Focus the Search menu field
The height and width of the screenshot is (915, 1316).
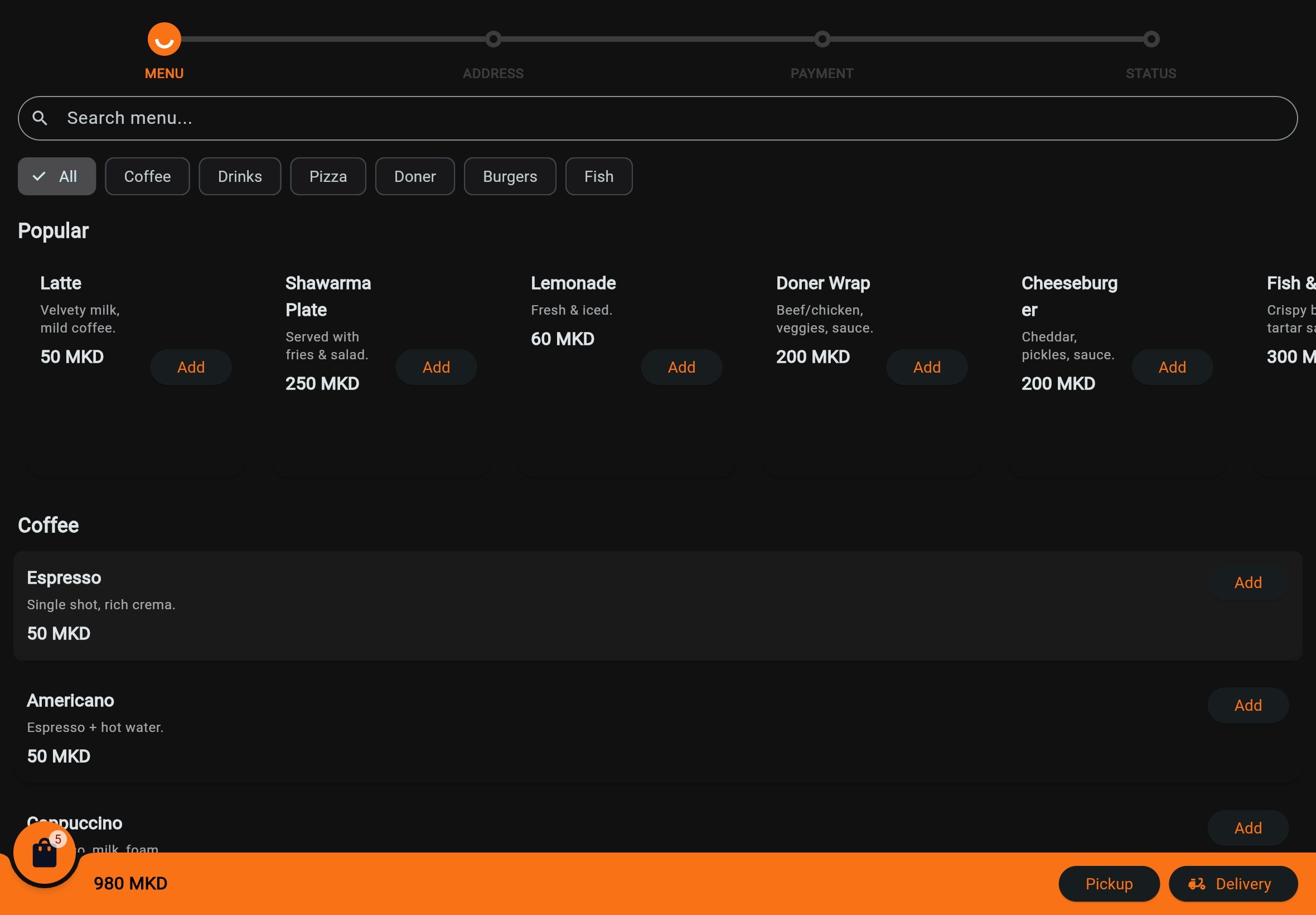pyautogui.click(x=657, y=118)
